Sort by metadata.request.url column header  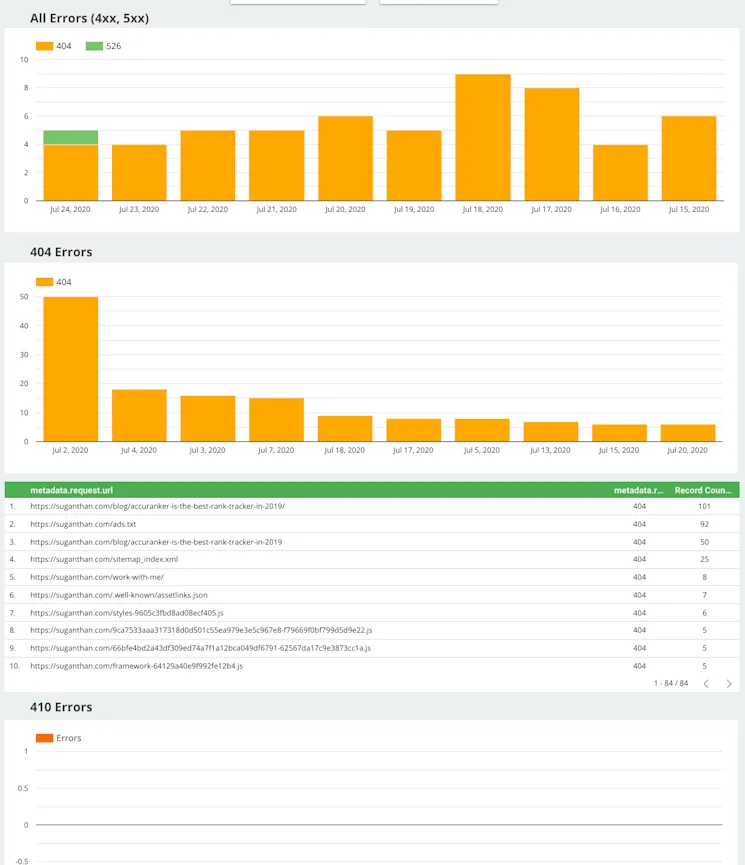tap(72, 490)
